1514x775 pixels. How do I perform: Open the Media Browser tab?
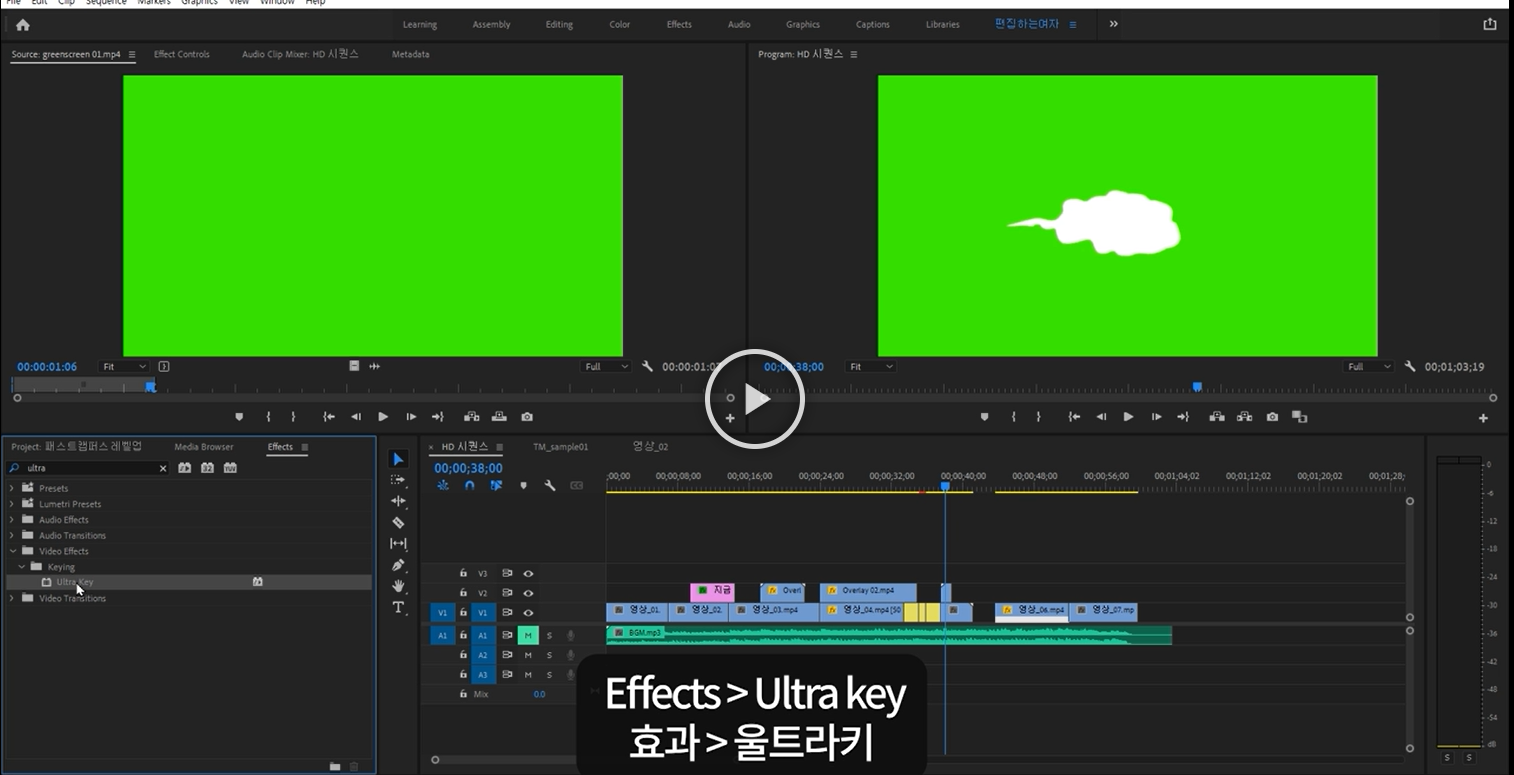(x=204, y=447)
